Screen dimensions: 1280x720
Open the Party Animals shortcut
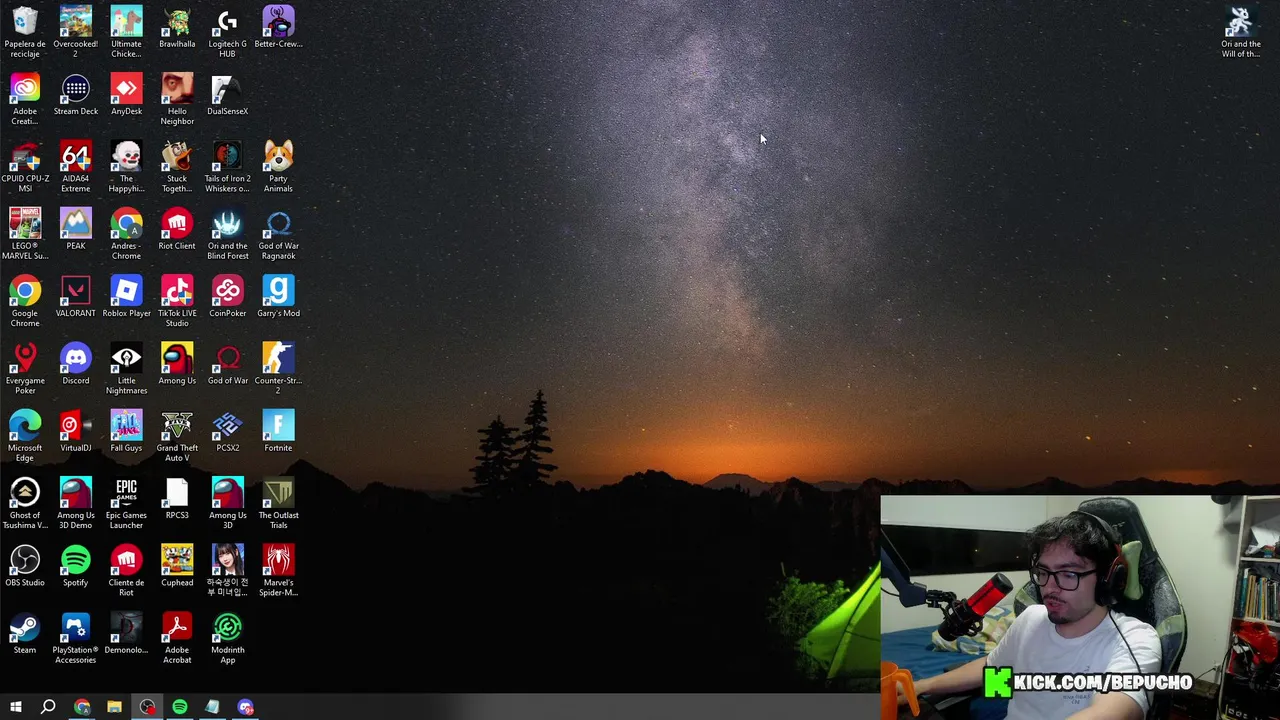[278, 166]
